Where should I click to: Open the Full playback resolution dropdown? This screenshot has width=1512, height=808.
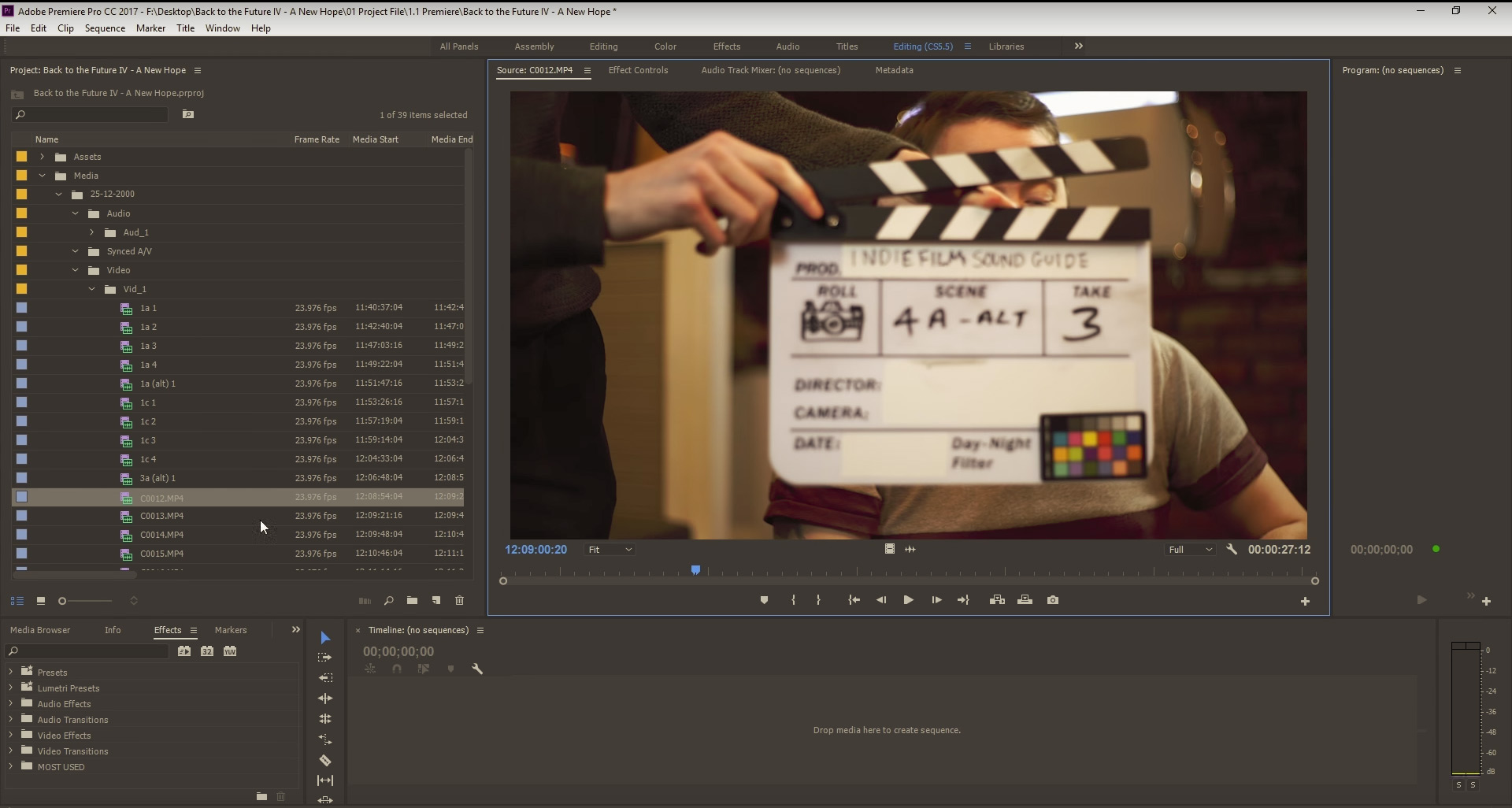point(1190,550)
